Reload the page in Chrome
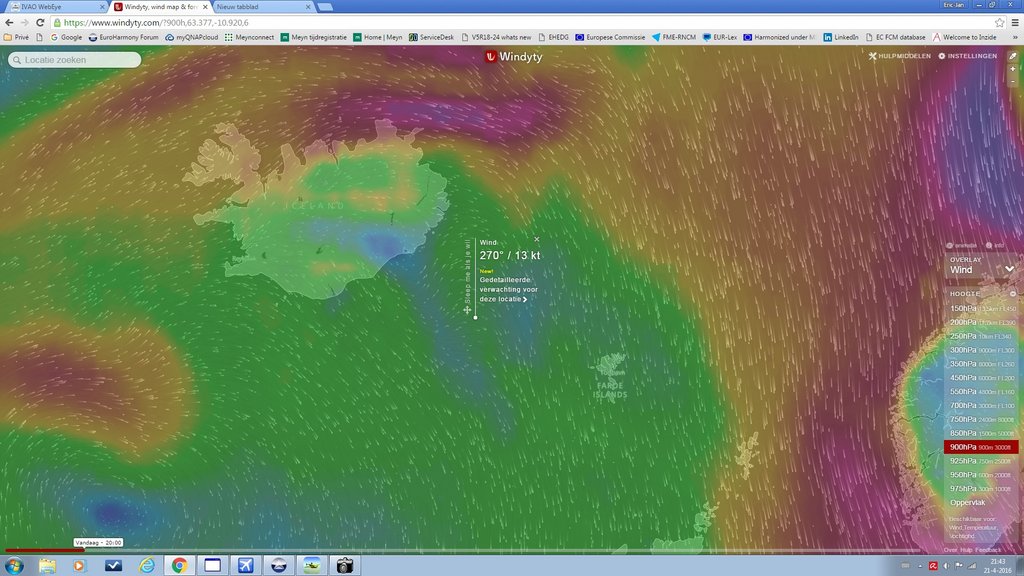The image size is (1024, 576). [40, 22]
